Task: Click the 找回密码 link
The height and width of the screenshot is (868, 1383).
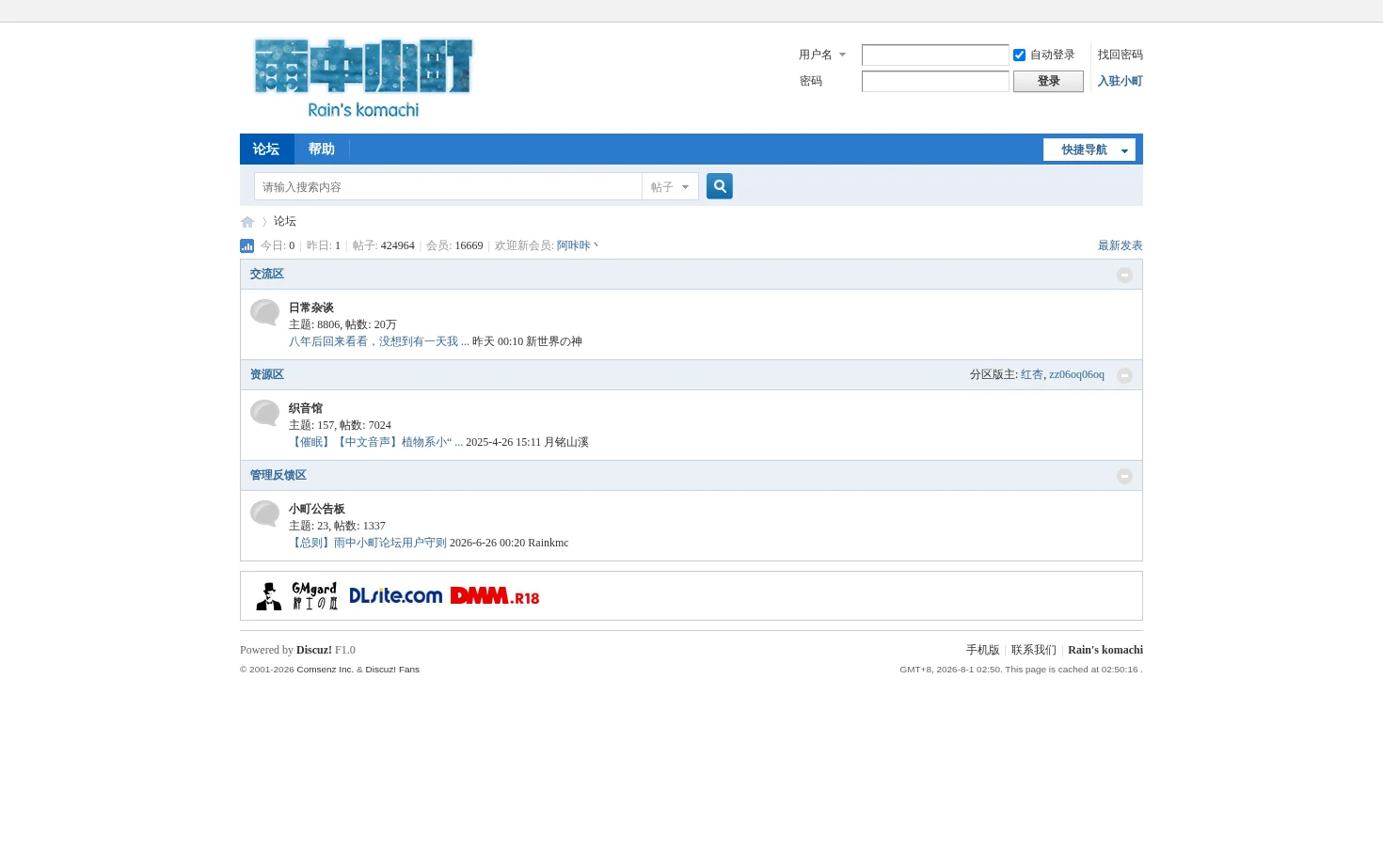Action: 1120,55
